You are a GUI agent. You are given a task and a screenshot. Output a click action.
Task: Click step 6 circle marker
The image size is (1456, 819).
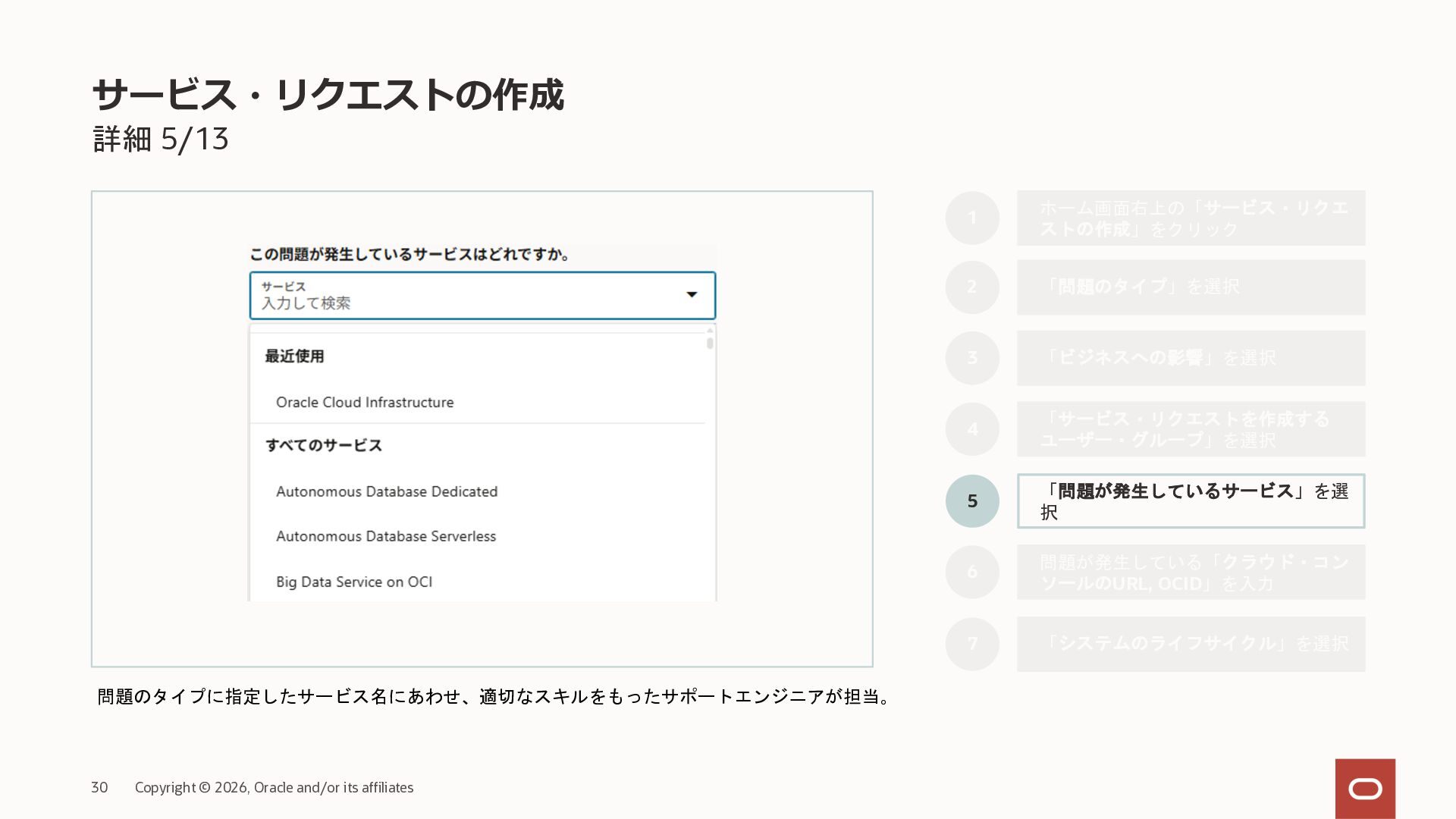[972, 572]
